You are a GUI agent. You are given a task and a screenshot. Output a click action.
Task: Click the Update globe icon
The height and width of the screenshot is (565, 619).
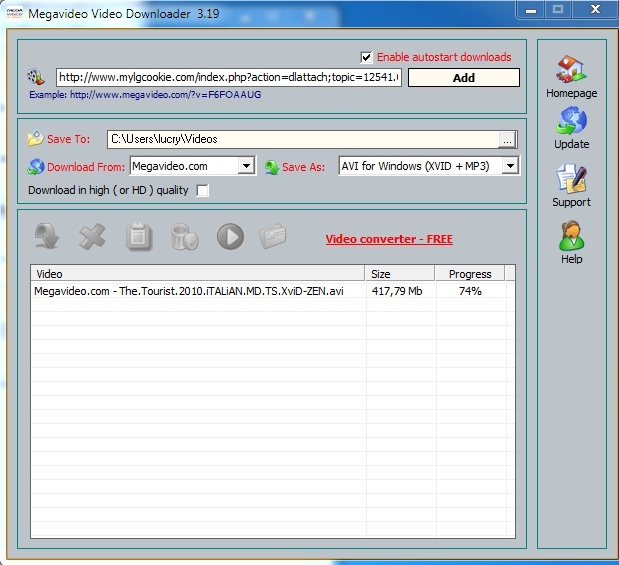coord(571,121)
